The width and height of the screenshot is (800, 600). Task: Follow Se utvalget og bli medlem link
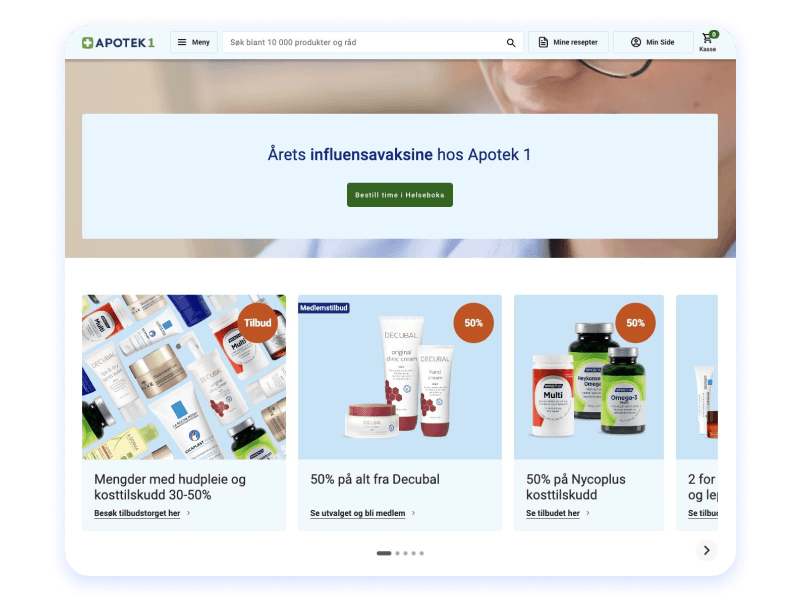(x=358, y=513)
